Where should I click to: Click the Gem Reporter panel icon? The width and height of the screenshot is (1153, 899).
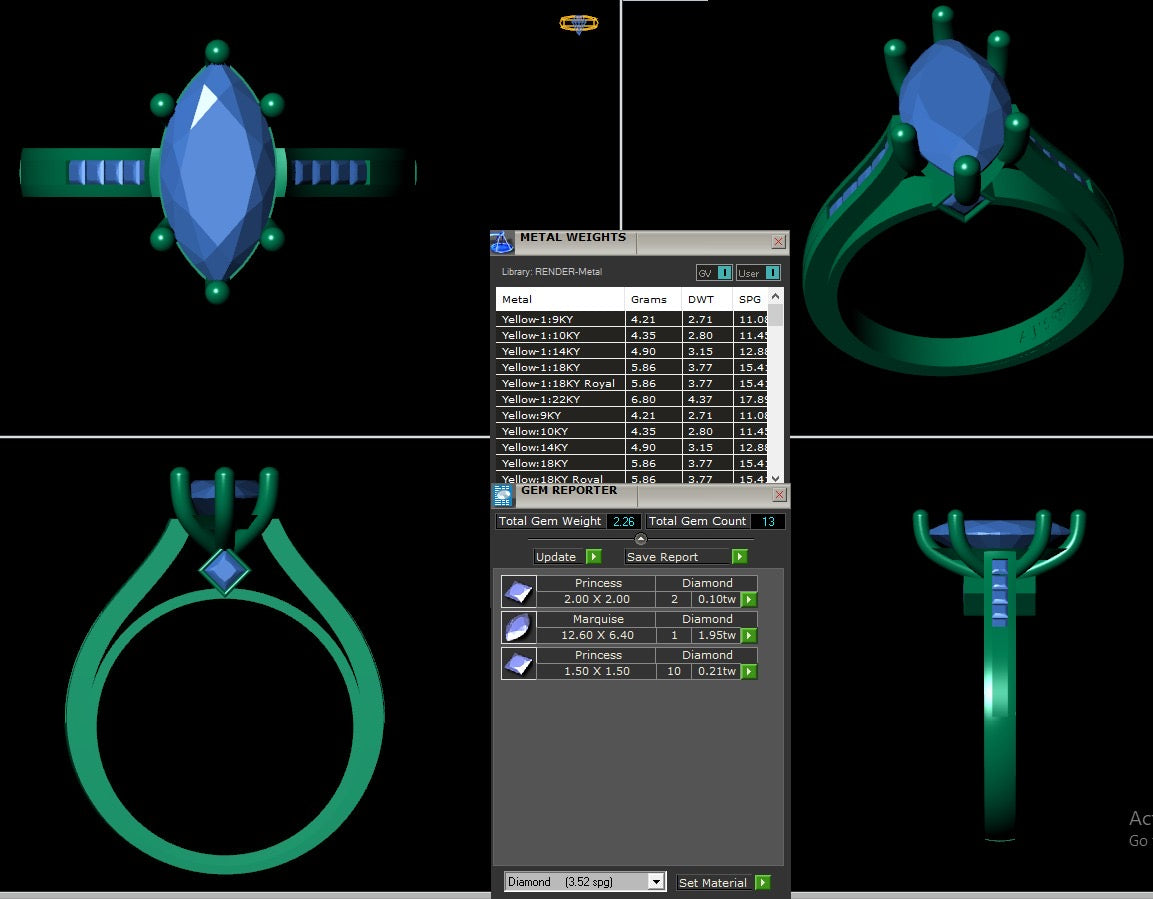tap(503, 495)
